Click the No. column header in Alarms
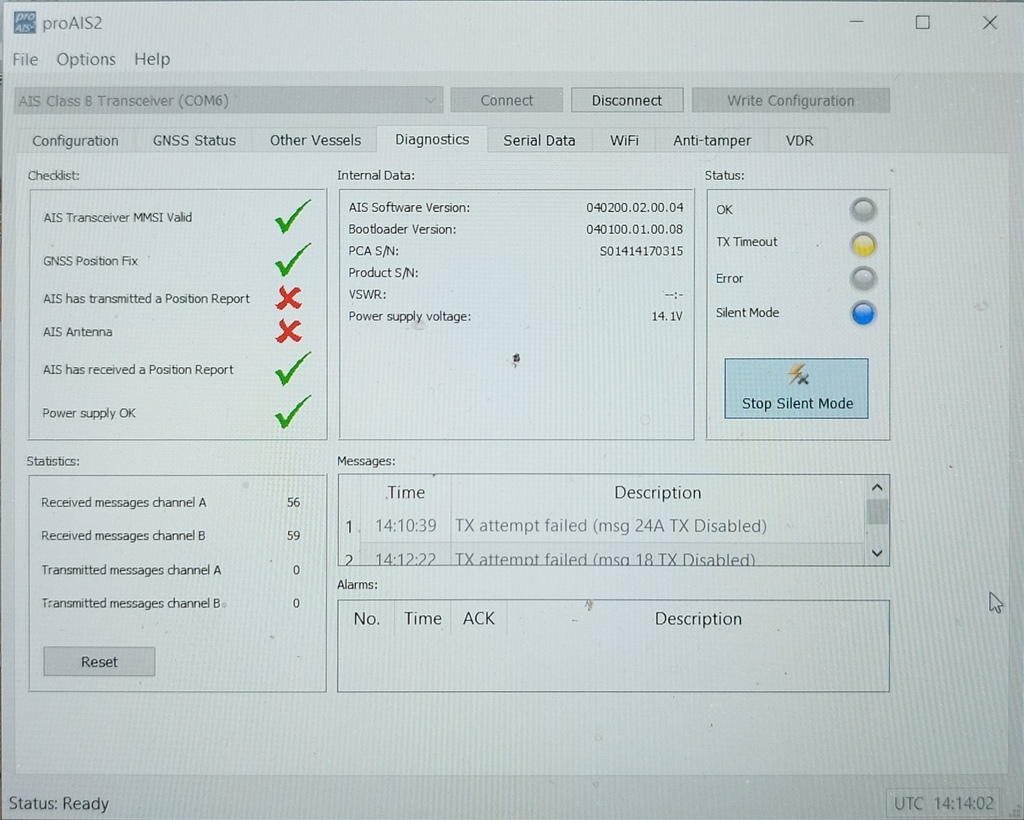Image resolution: width=1024 pixels, height=820 pixels. click(x=366, y=618)
